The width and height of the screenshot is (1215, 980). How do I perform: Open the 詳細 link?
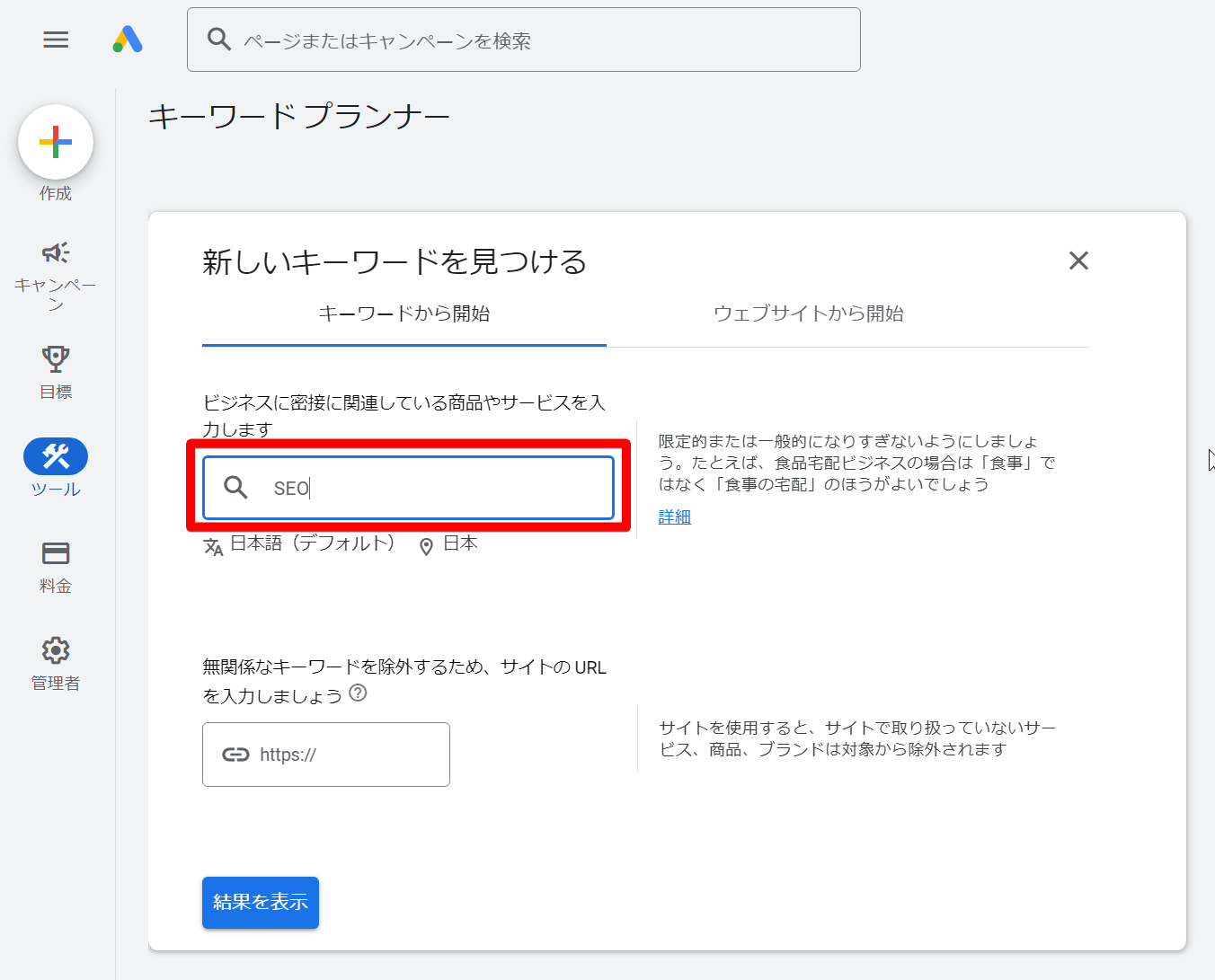(x=674, y=517)
